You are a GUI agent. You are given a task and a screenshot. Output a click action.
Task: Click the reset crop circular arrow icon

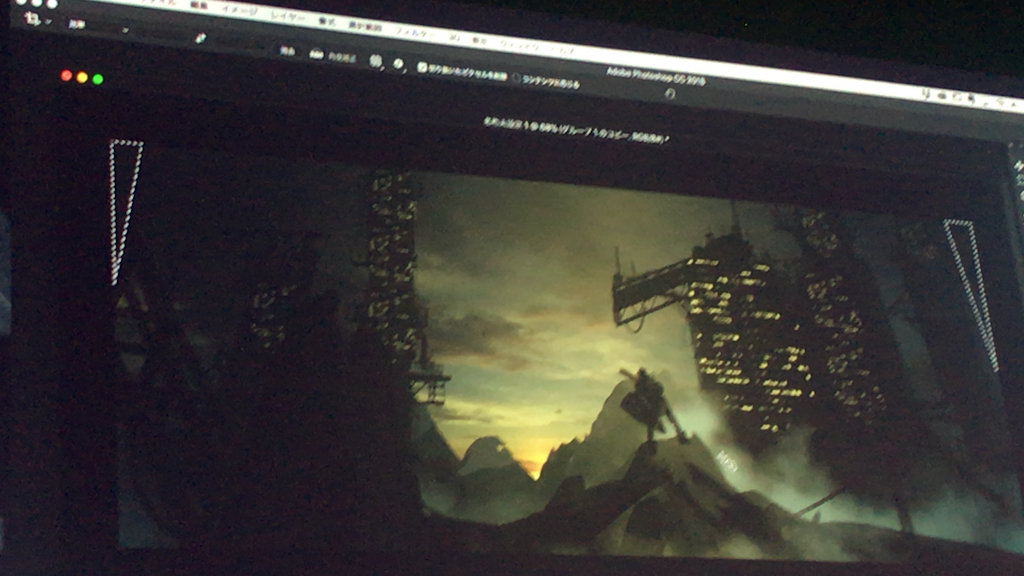669,93
